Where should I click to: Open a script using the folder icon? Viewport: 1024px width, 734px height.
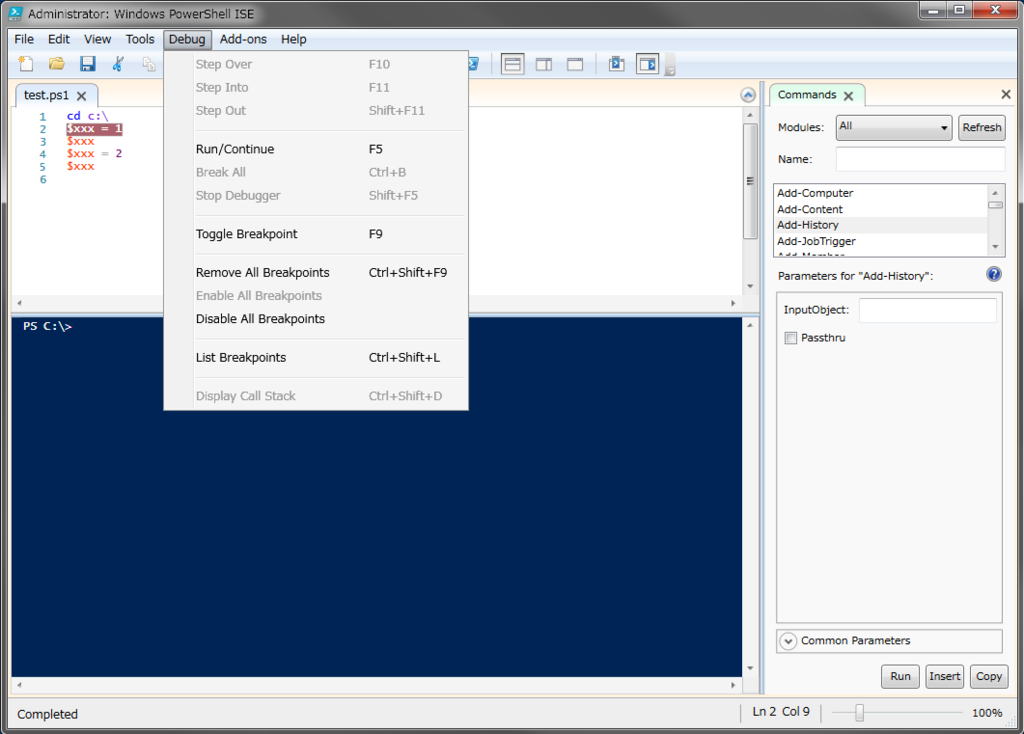(57, 63)
